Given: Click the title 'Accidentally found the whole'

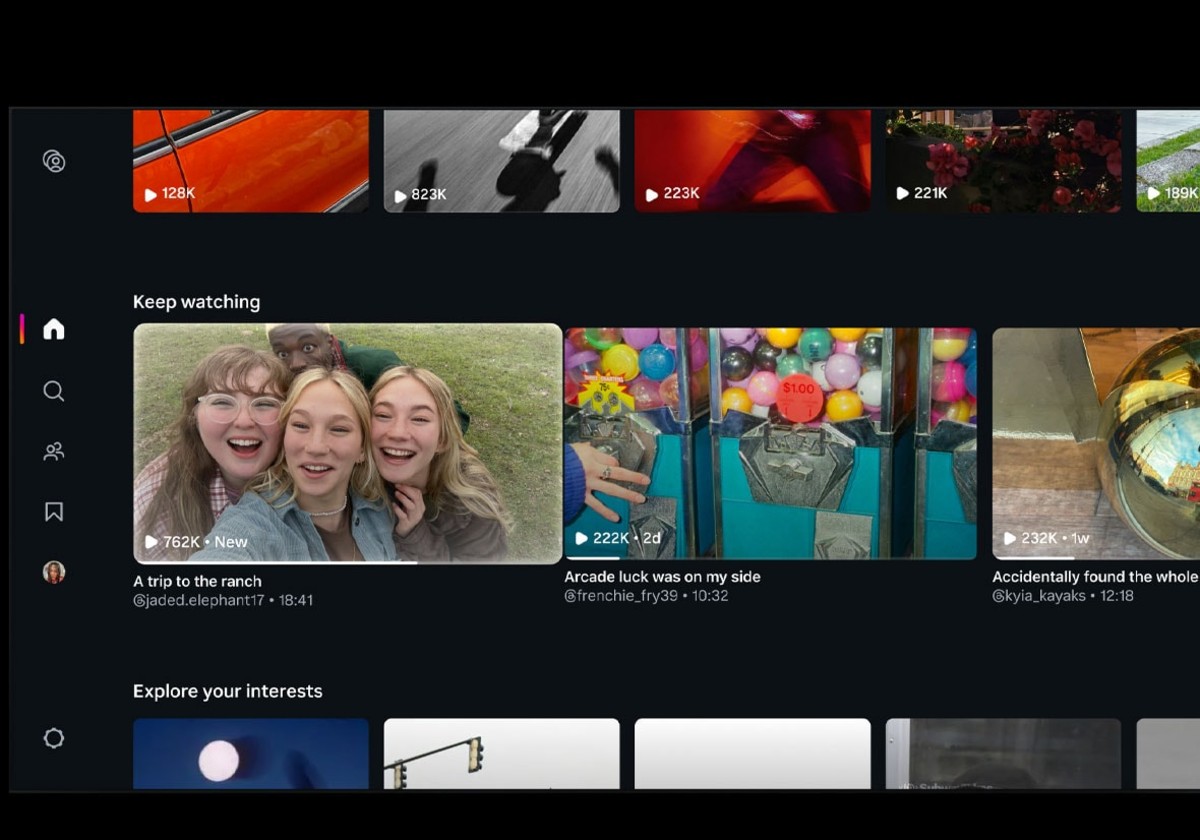Looking at the screenshot, I should [x=1095, y=577].
